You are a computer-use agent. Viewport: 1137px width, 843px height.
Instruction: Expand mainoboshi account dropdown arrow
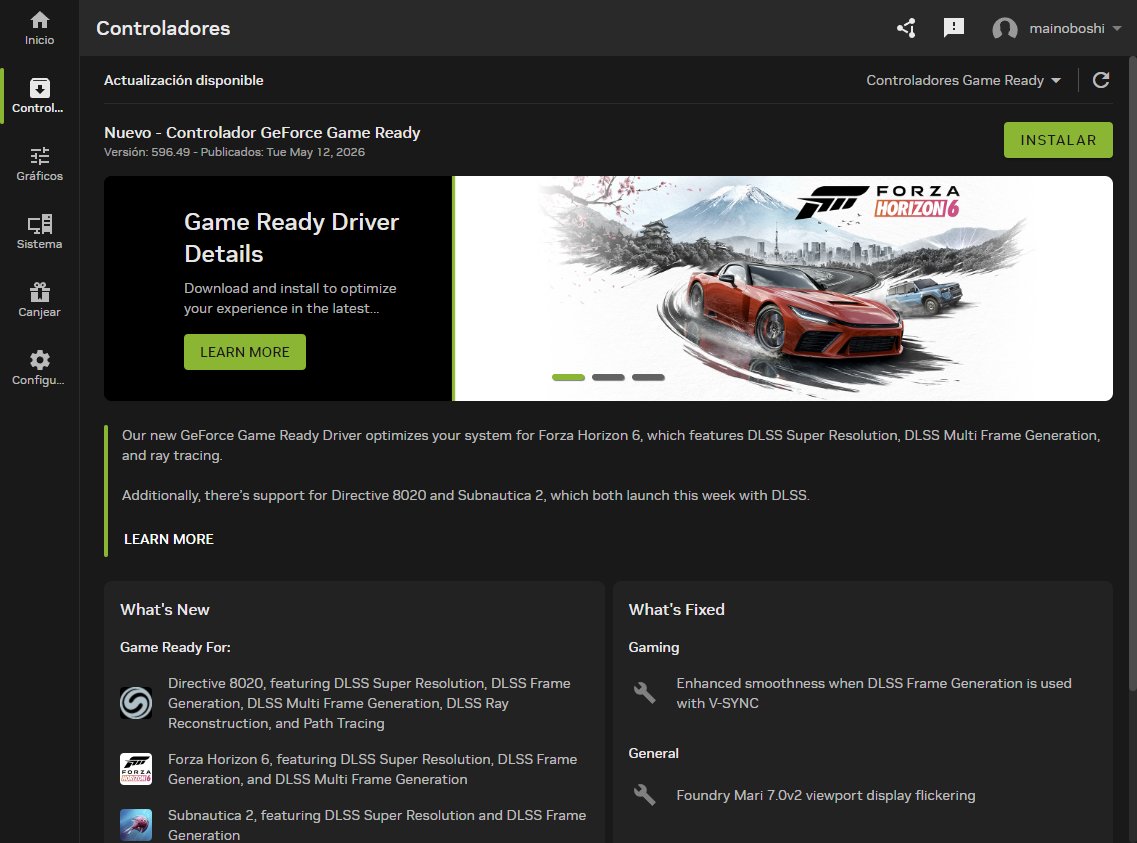tap(1117, 28)
